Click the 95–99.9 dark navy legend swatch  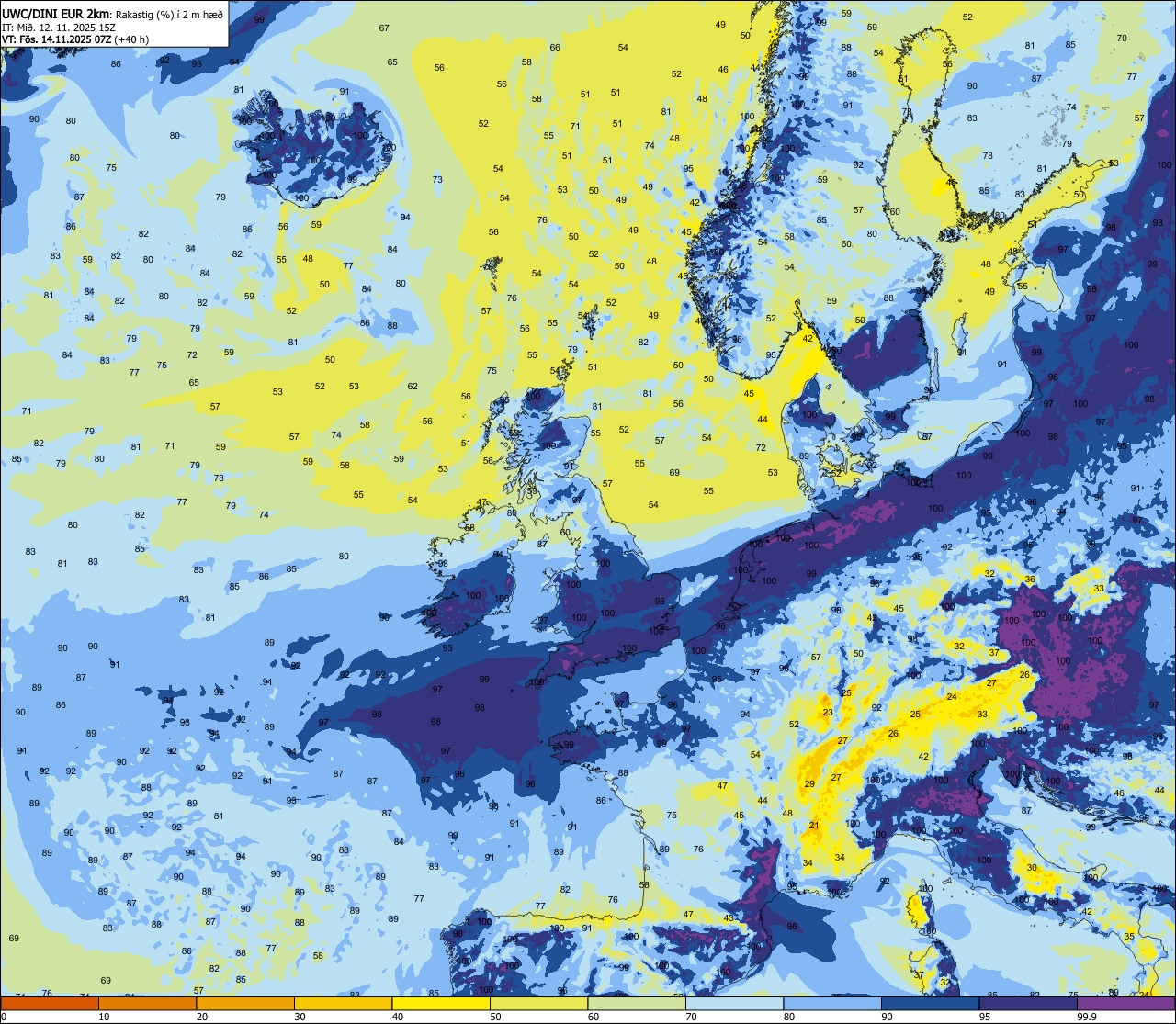point(1028,1003)
